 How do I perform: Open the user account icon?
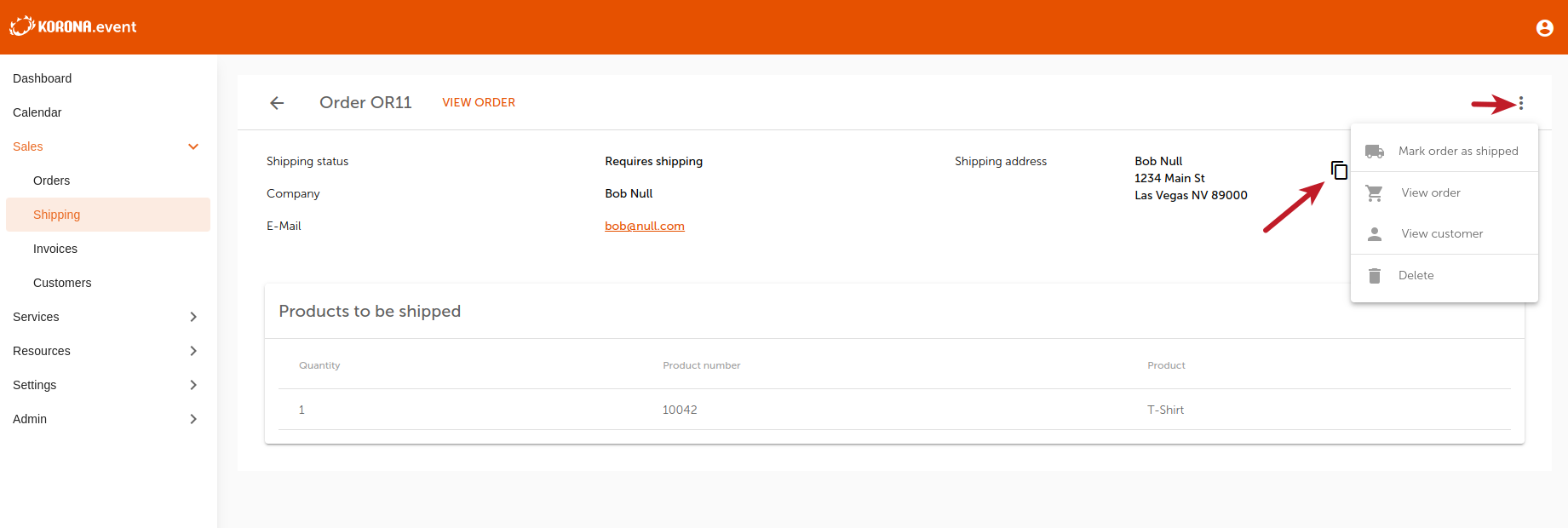tap(1544, 28)
